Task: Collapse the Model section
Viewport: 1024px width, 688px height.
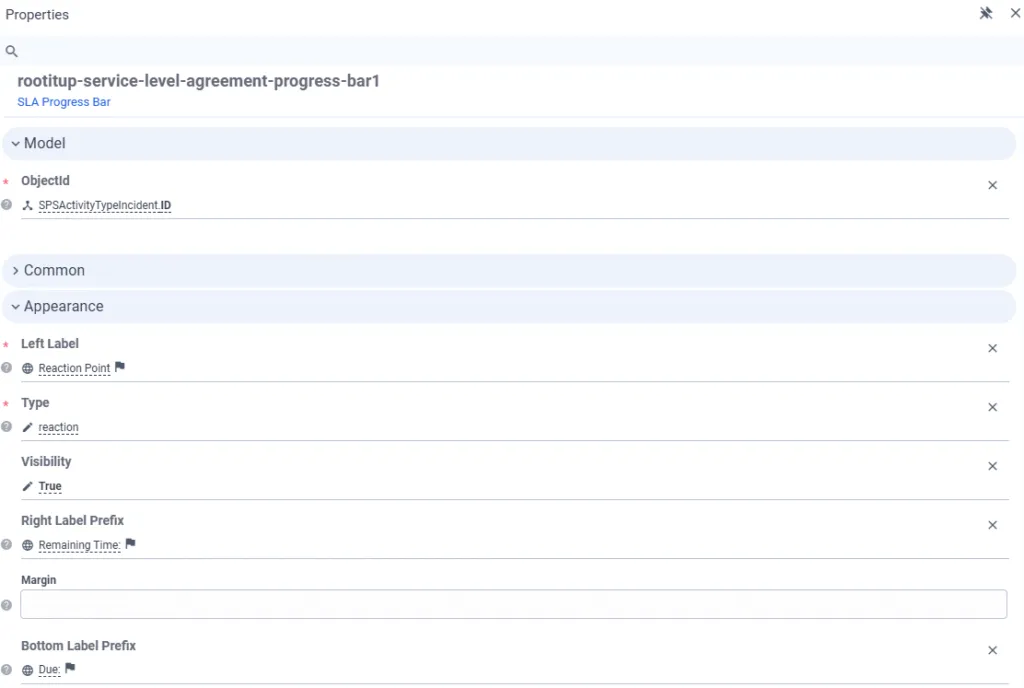Action: click(x=15, y=143)
